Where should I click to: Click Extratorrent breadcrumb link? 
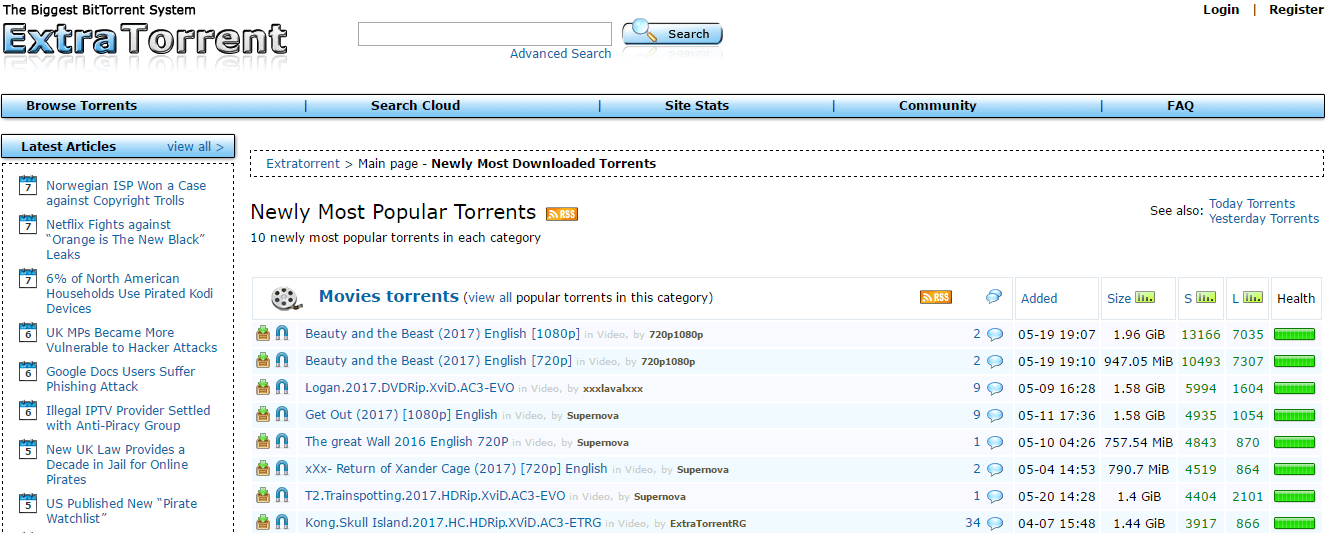303,163
